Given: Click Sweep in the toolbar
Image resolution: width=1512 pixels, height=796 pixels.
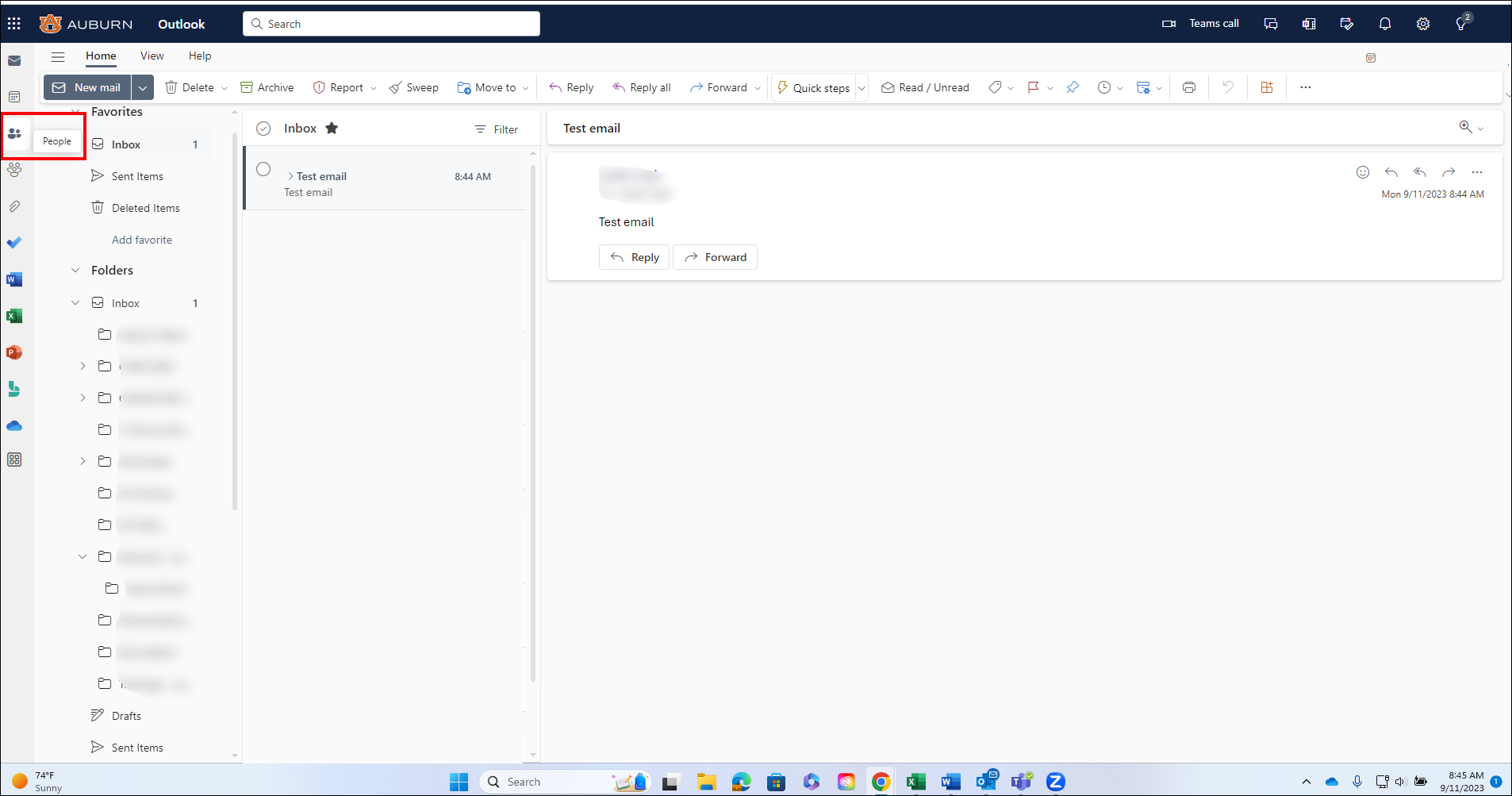Looking at the screenshot, I should (x=413, y=87).
